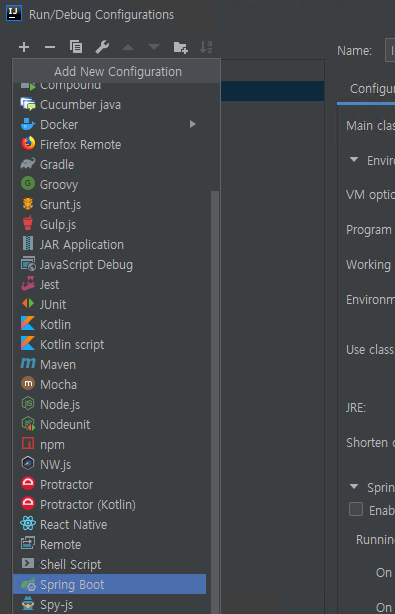Click the Move Down arrow icon
Viewport: 395px width, 614px height.
click(154, 47)
